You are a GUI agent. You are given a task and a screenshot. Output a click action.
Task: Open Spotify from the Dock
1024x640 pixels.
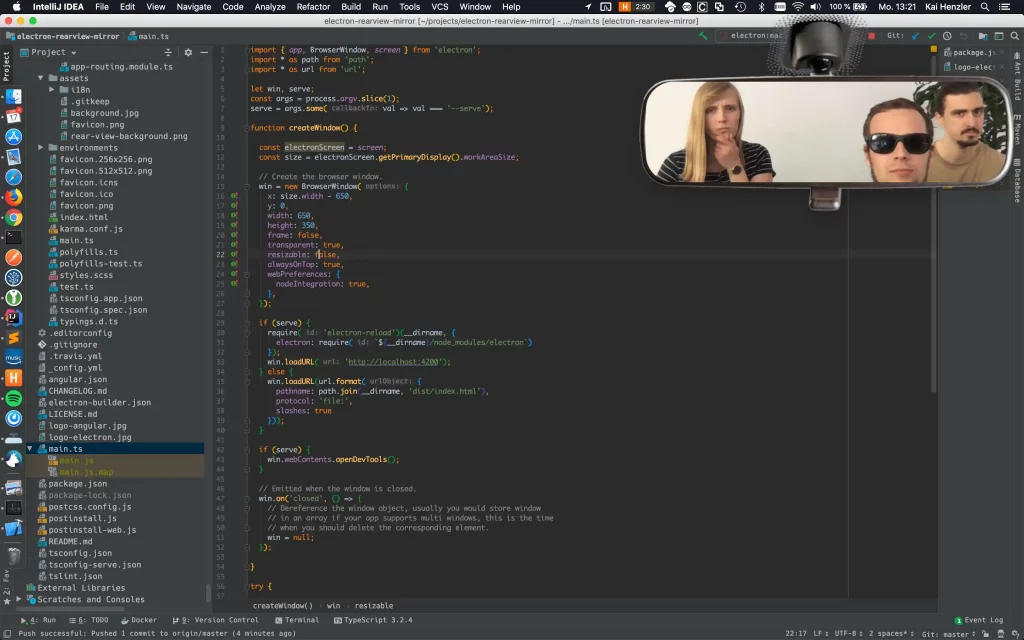pos(14,398)
